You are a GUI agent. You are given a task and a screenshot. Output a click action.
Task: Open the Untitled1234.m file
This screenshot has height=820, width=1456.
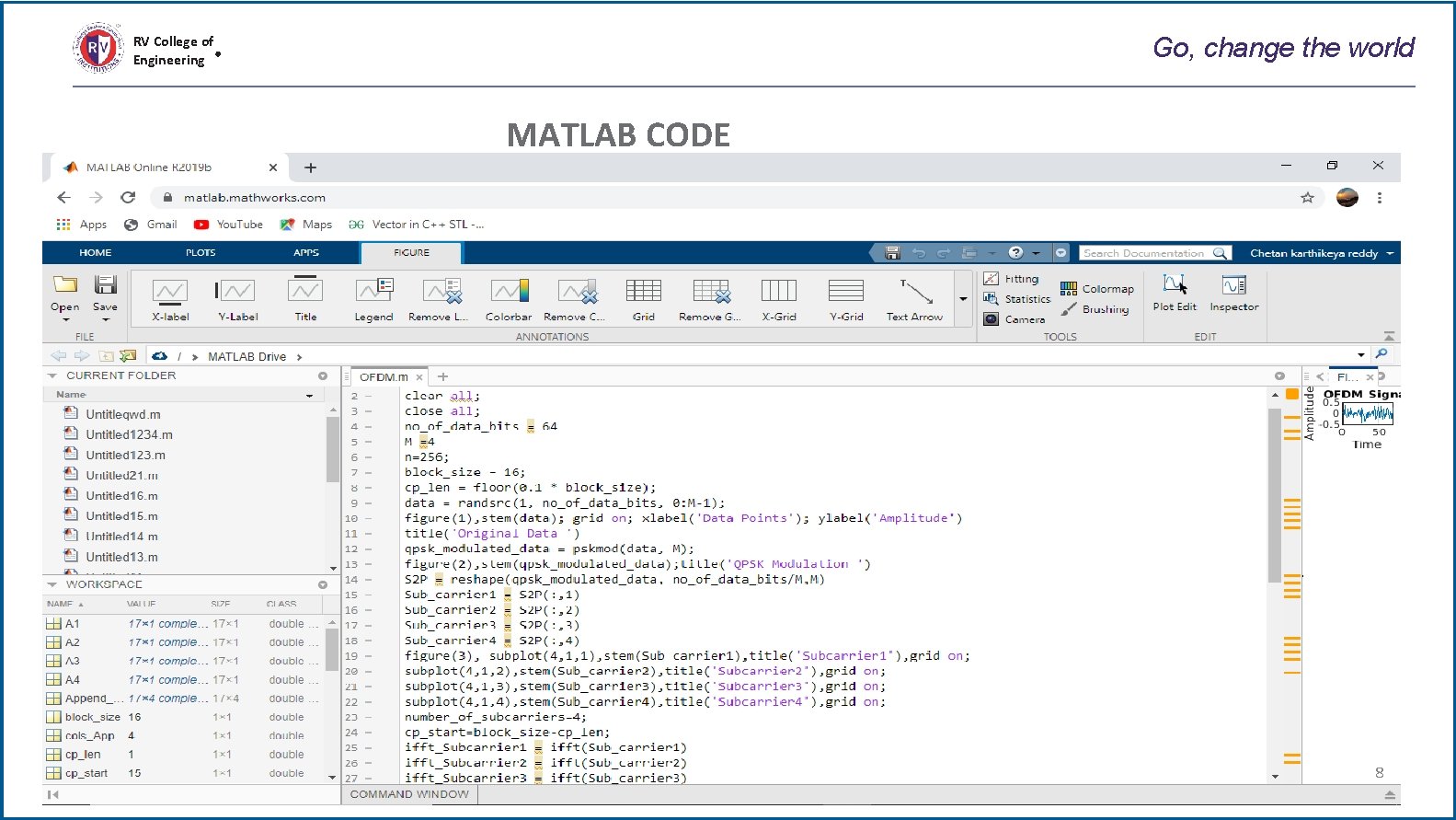[129, 434]
